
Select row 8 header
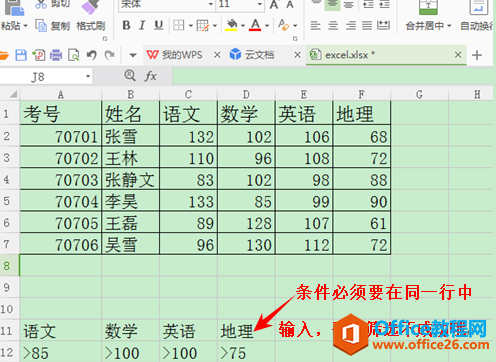(10, 266)
